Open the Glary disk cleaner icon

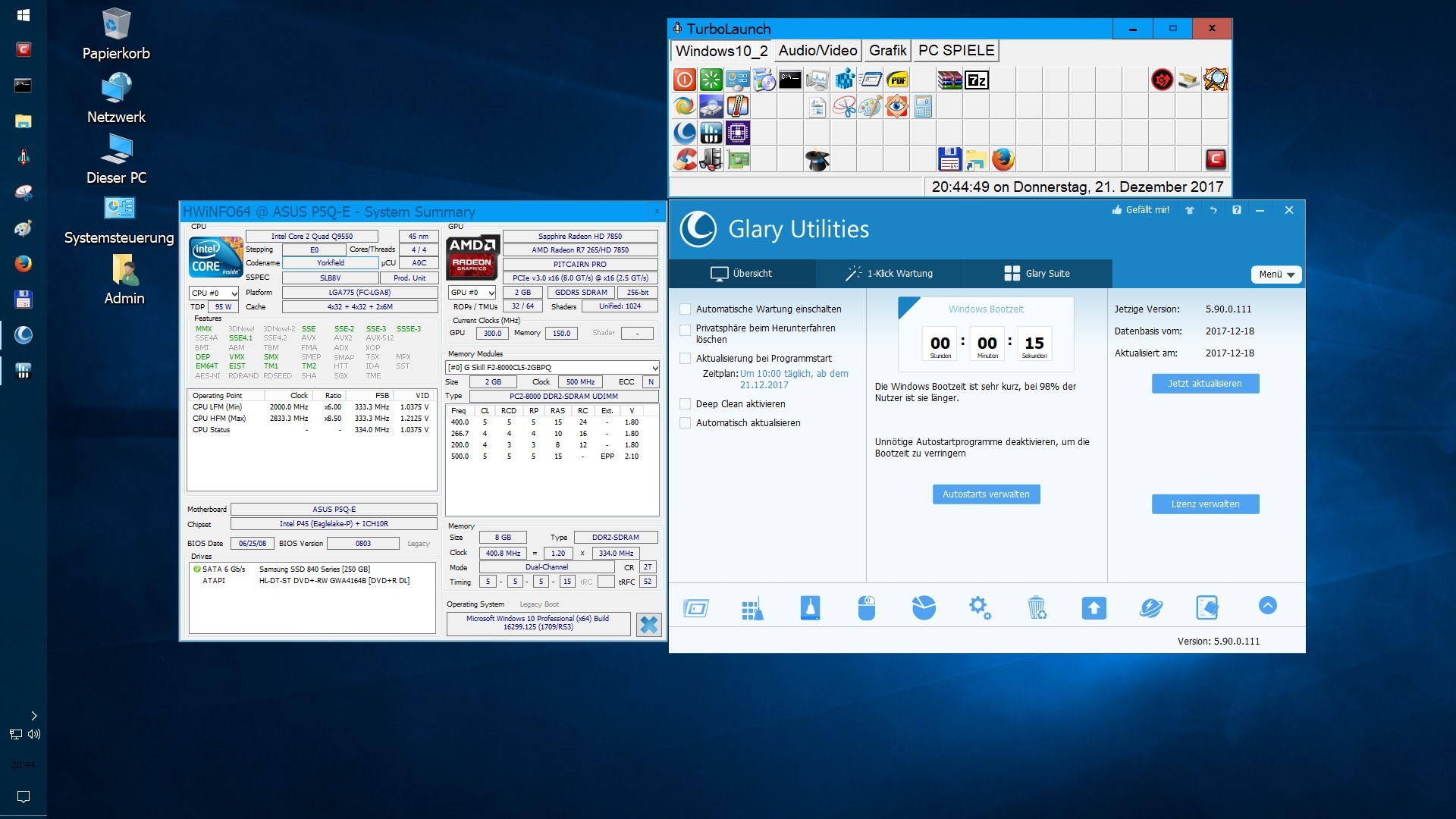(x=810, y=607)
